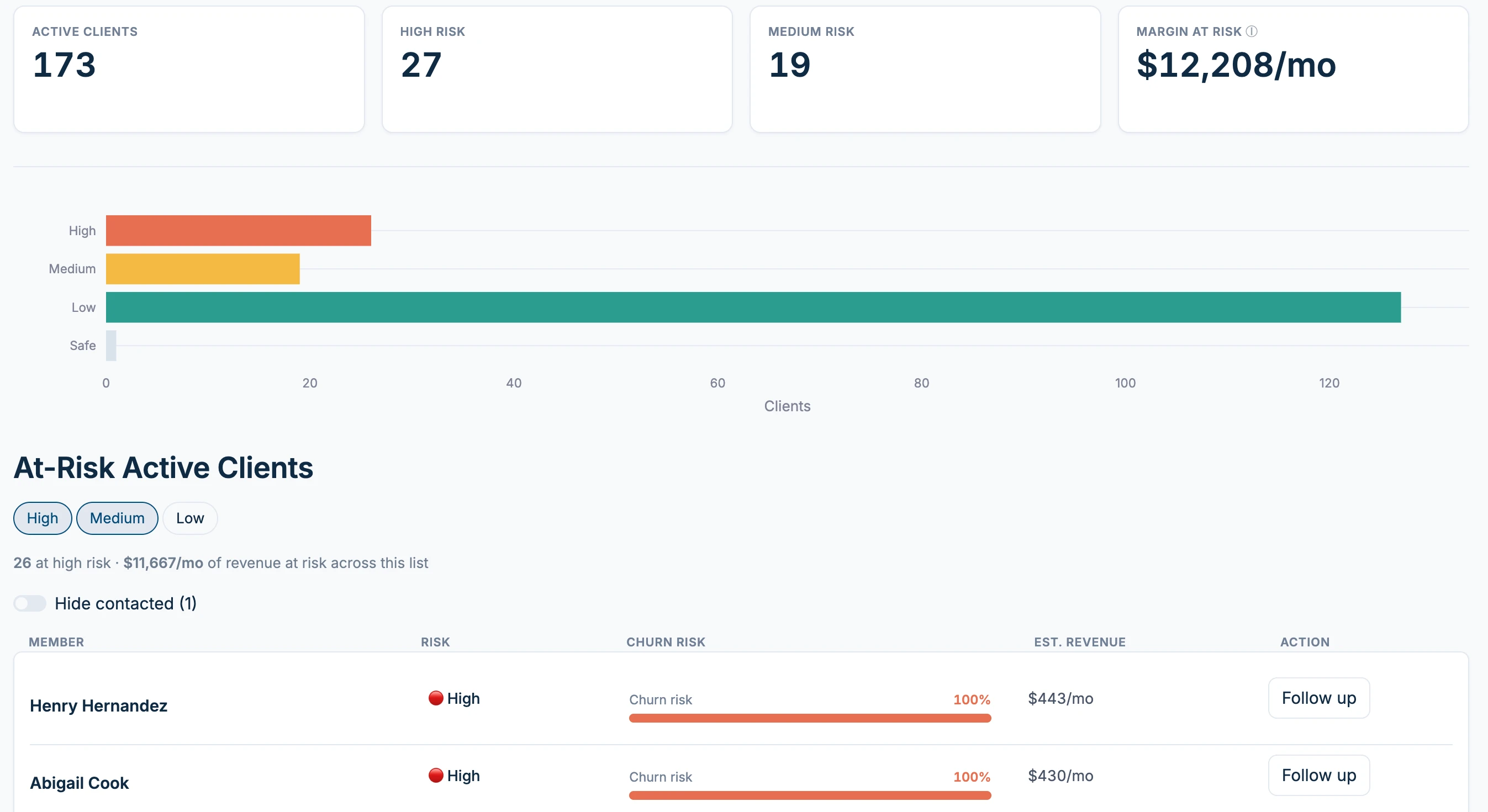Click the High label on chart axis
This screenshot has height=812, width=1488.
click(82, 230)
